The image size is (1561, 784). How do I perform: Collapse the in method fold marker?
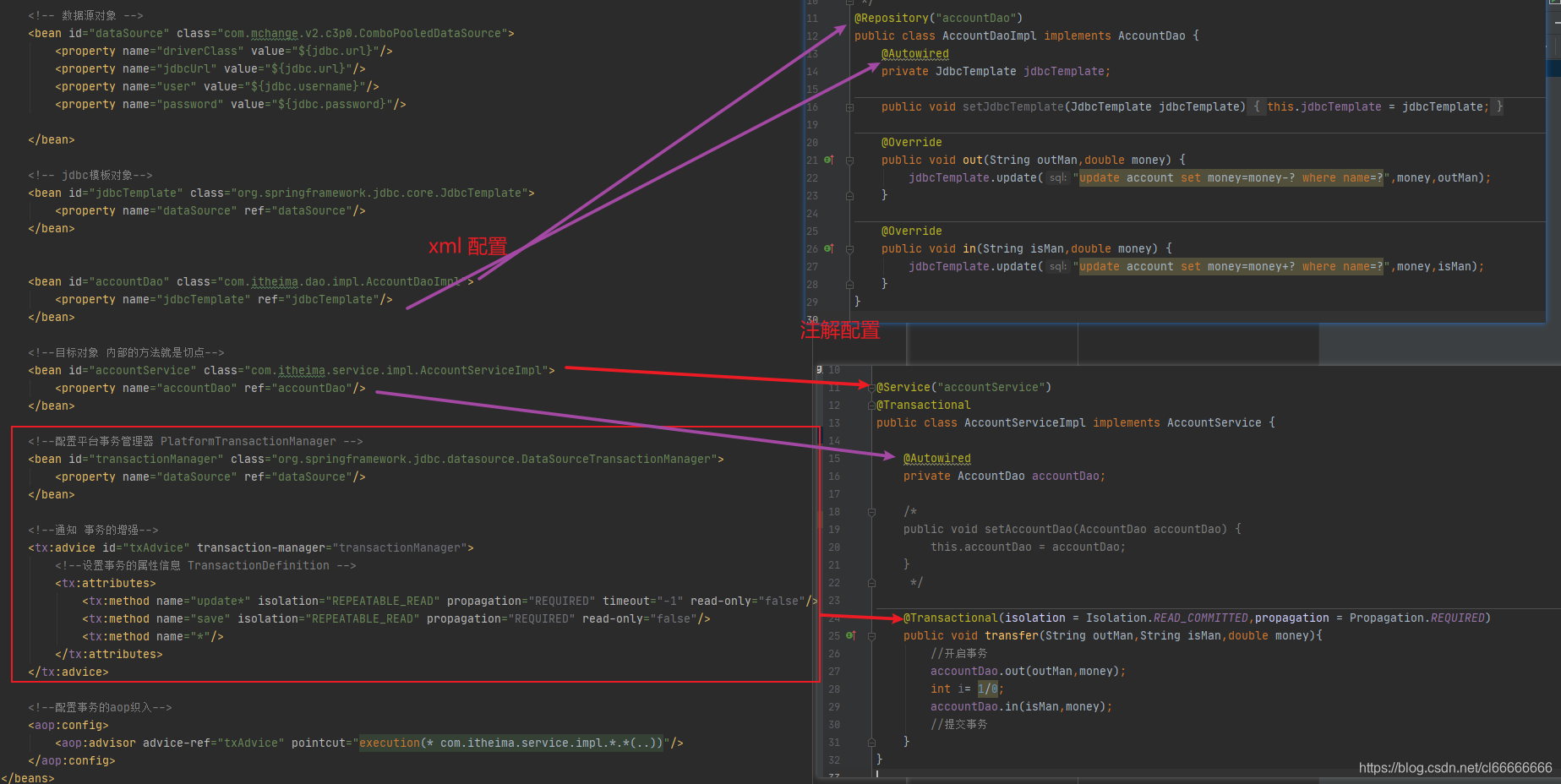point(849,249)
